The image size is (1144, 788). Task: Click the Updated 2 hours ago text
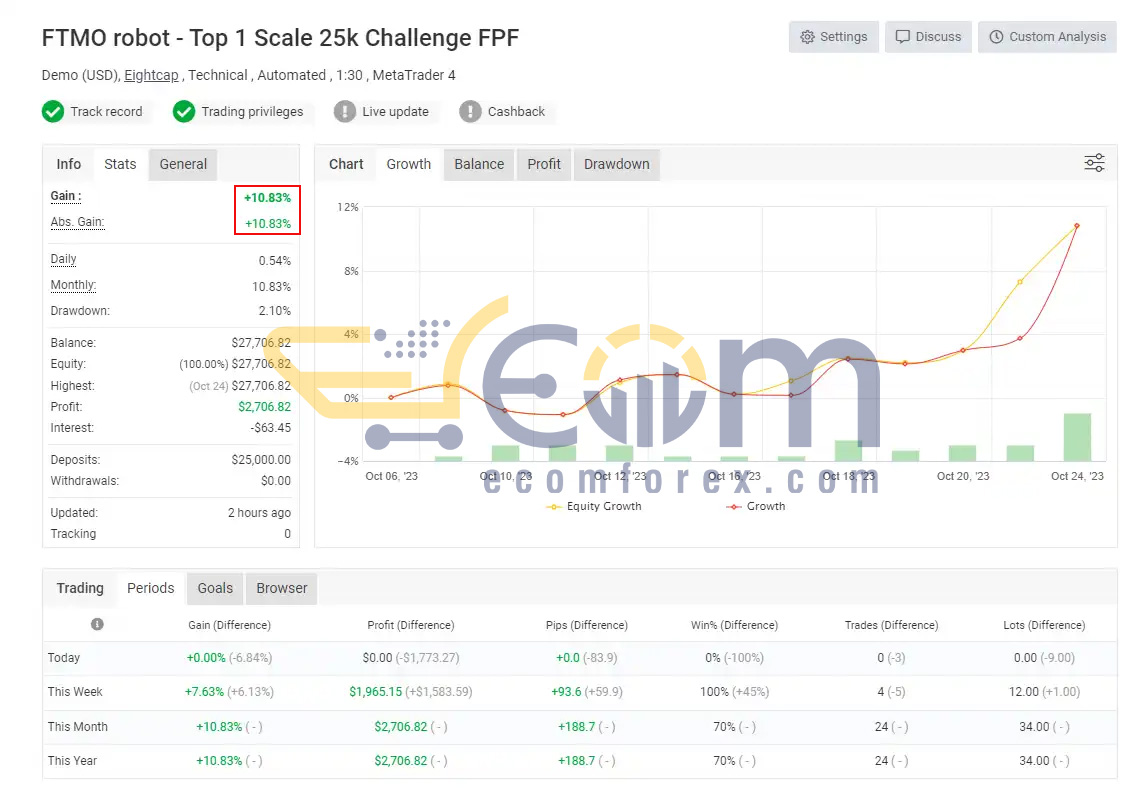point(259,513)
